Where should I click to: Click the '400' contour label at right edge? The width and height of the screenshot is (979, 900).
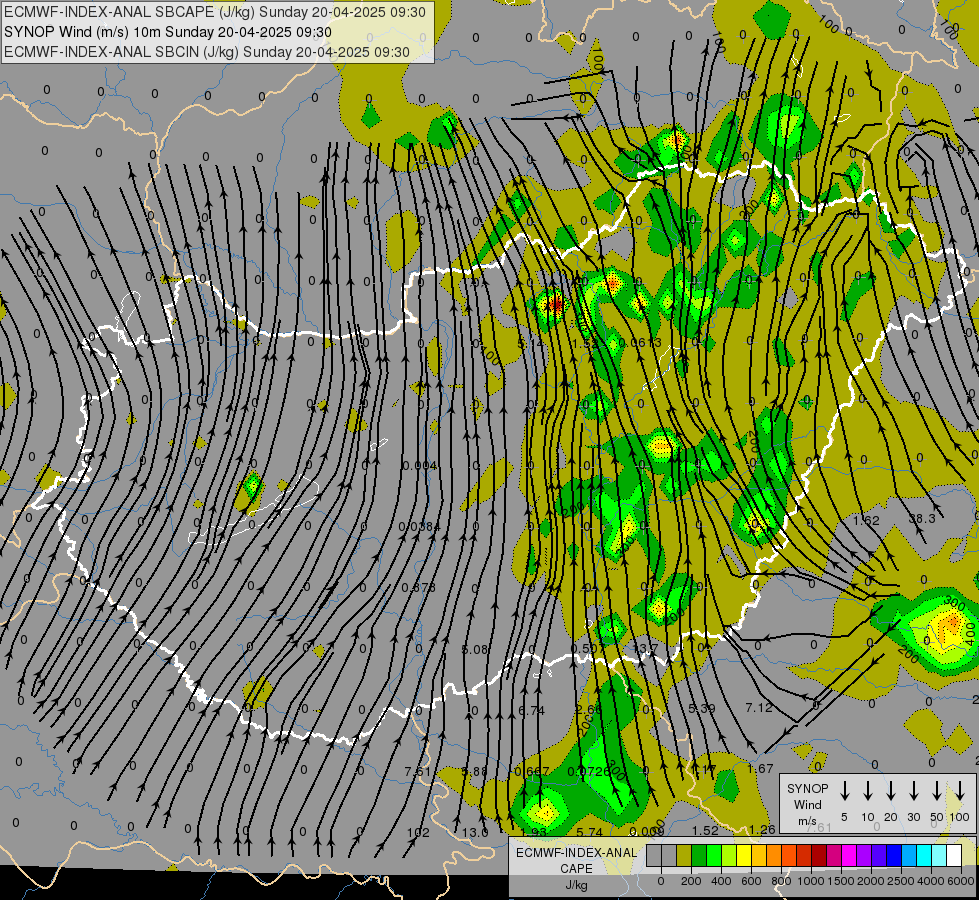[970, 633]
